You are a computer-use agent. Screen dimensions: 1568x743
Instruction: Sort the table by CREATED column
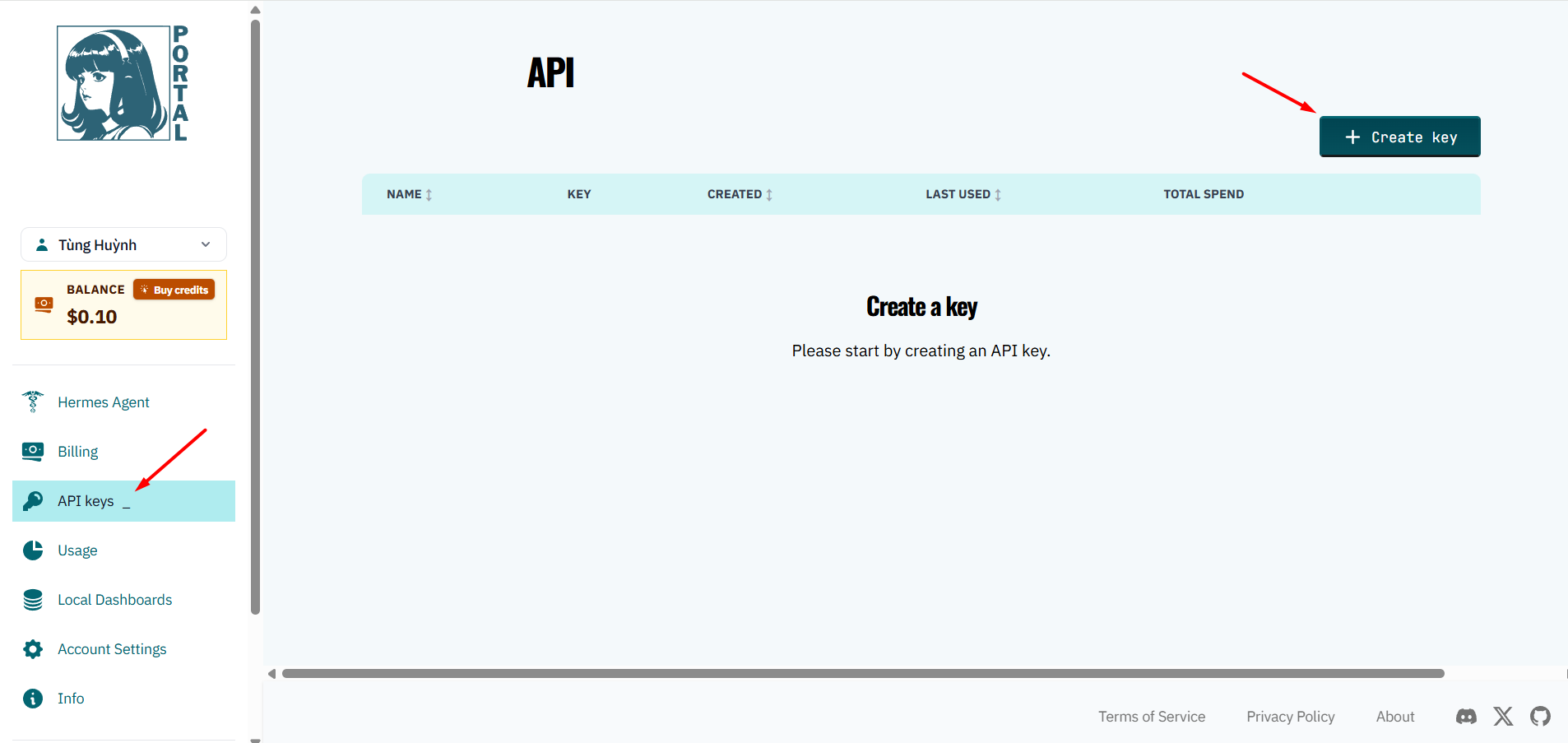coord(740,194)
